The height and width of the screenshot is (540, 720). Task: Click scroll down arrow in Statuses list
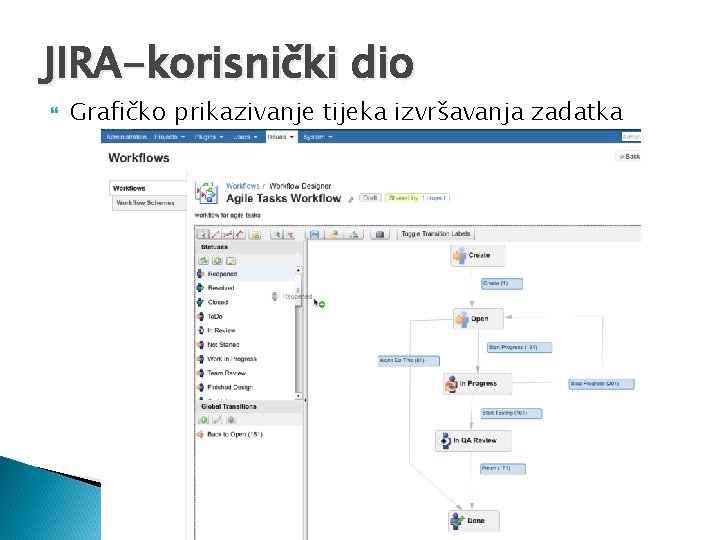(298, 395)
